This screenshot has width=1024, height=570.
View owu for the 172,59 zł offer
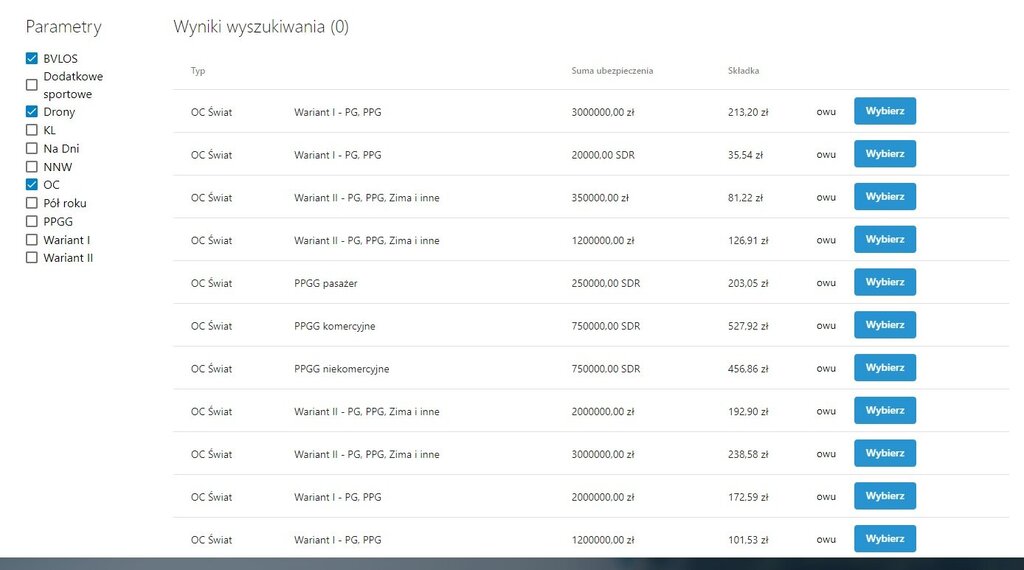coord(826,497)
